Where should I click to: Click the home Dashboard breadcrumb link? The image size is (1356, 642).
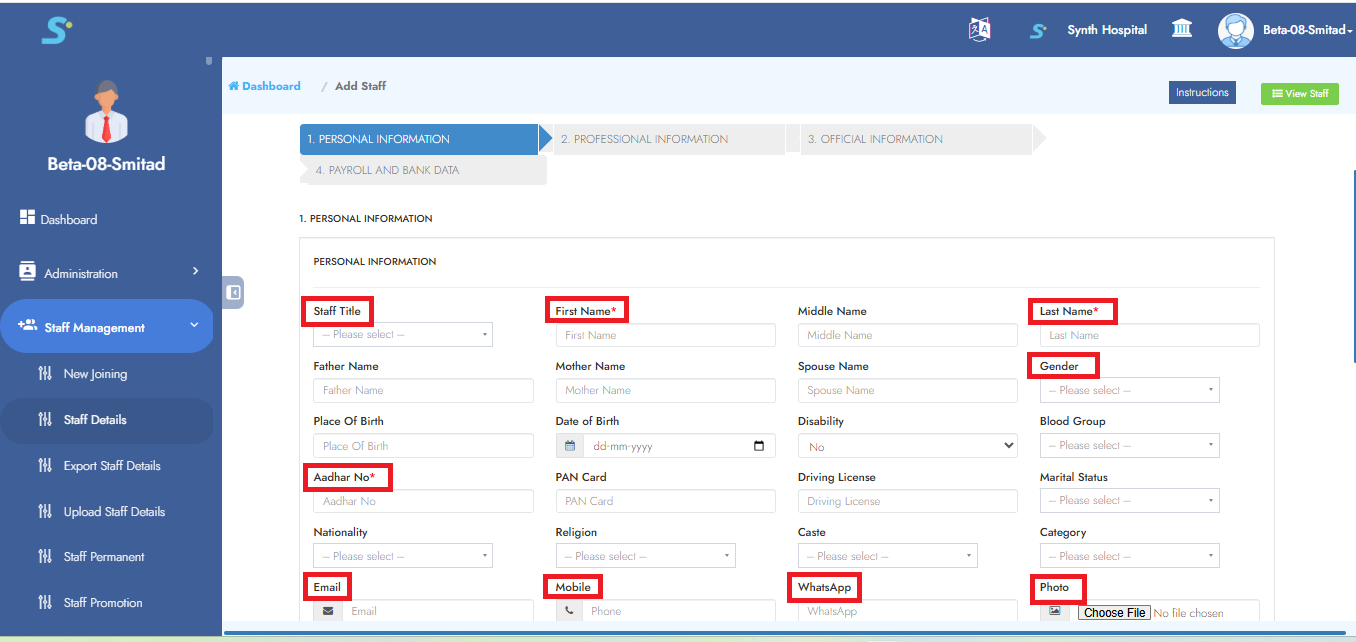[x=265, y=86]
